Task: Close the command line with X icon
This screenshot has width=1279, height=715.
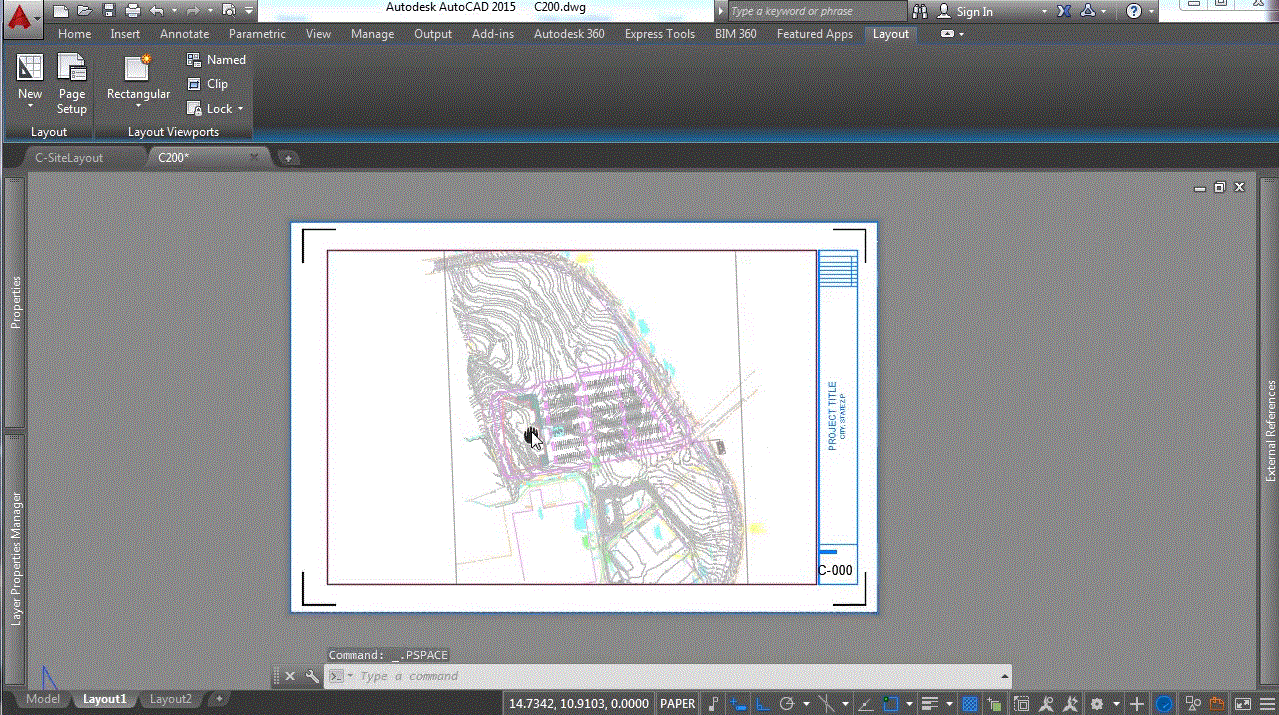Action: [290, 676]
